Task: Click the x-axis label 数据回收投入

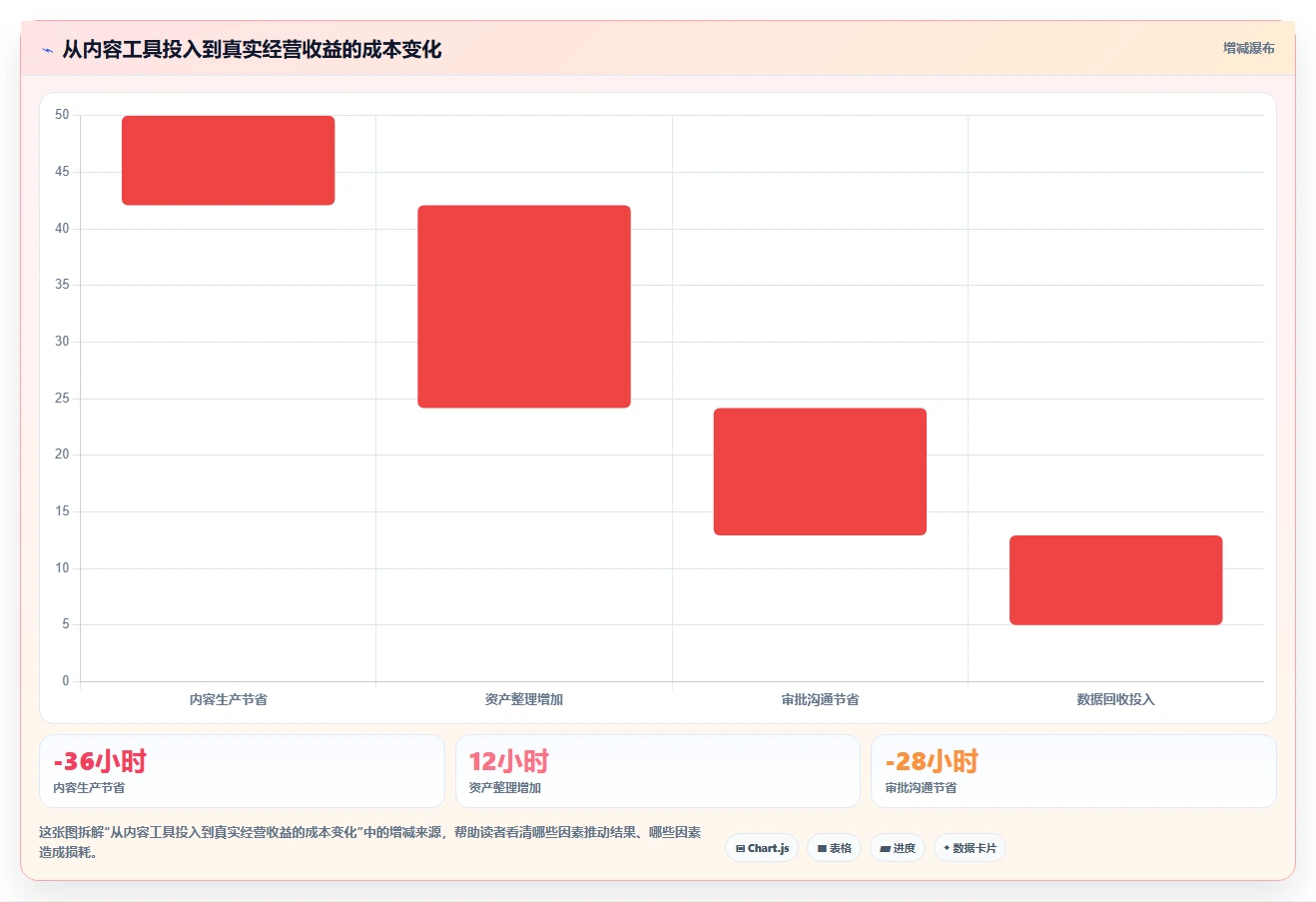Action: (x=1115, y=699)
